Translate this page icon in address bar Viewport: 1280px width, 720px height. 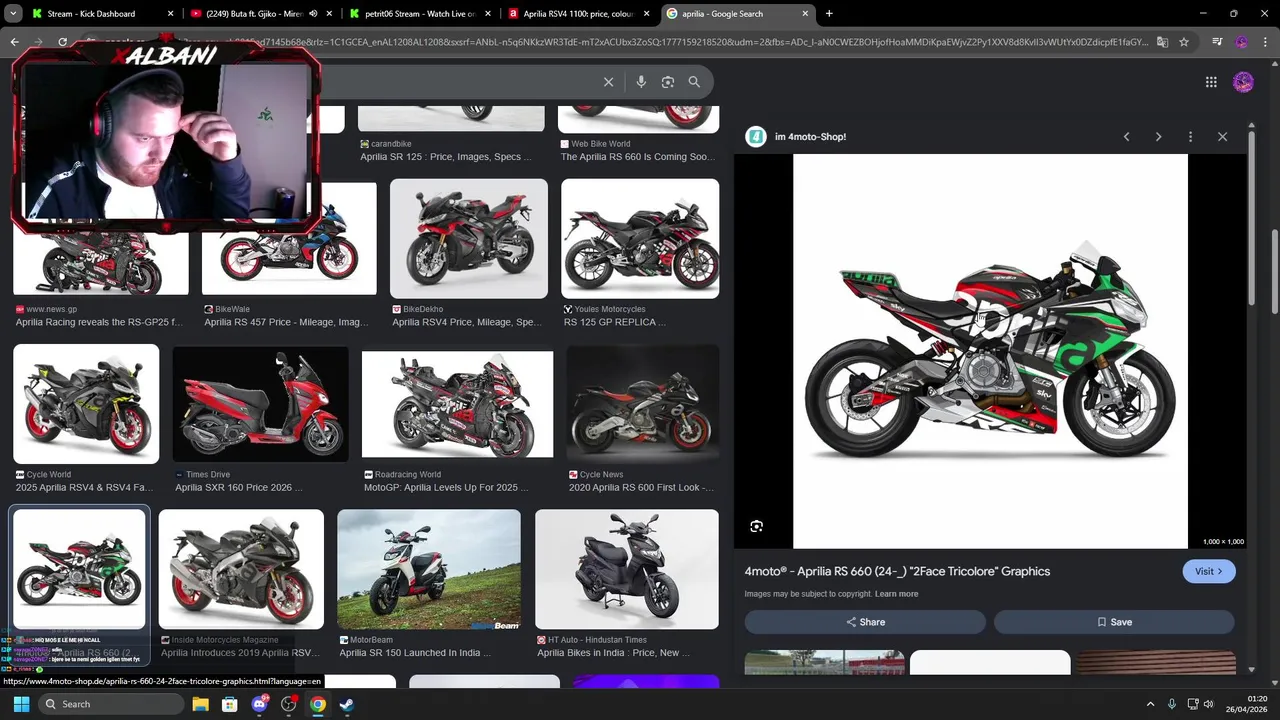[x=1162, y=42]
